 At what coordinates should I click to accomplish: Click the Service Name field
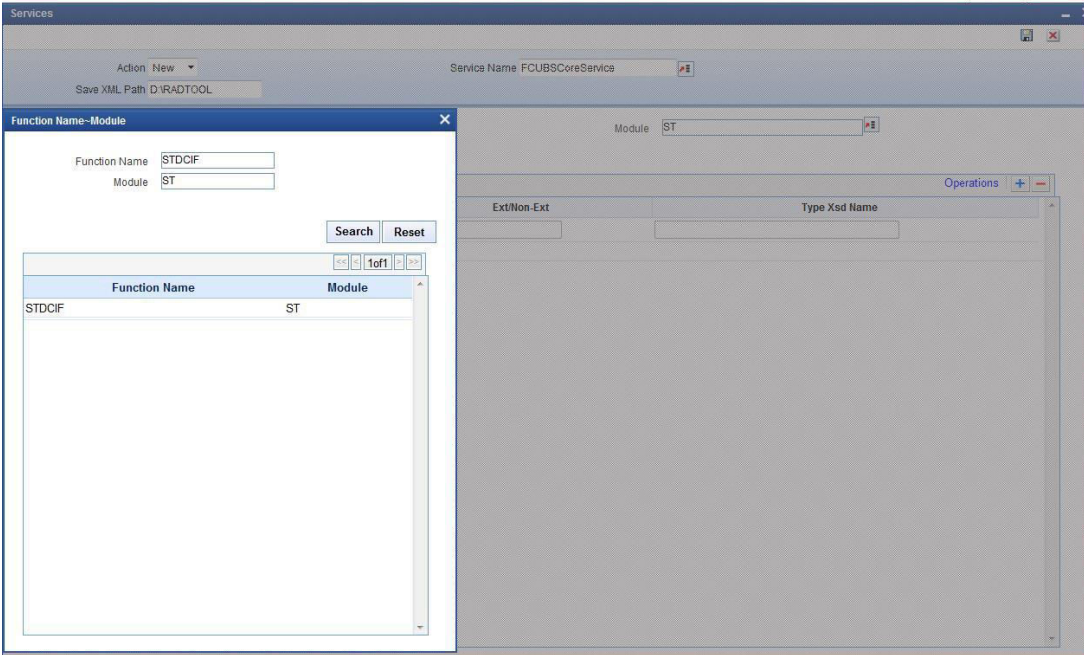[598, 68]
